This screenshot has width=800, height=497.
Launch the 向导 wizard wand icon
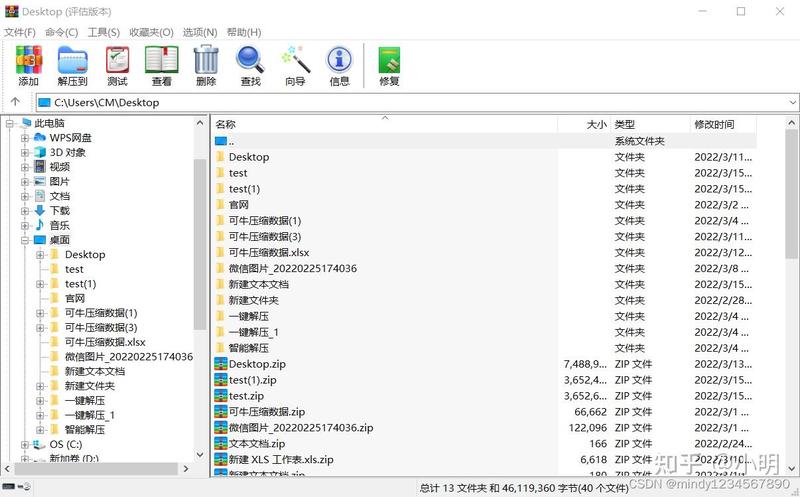pos(295,60)
